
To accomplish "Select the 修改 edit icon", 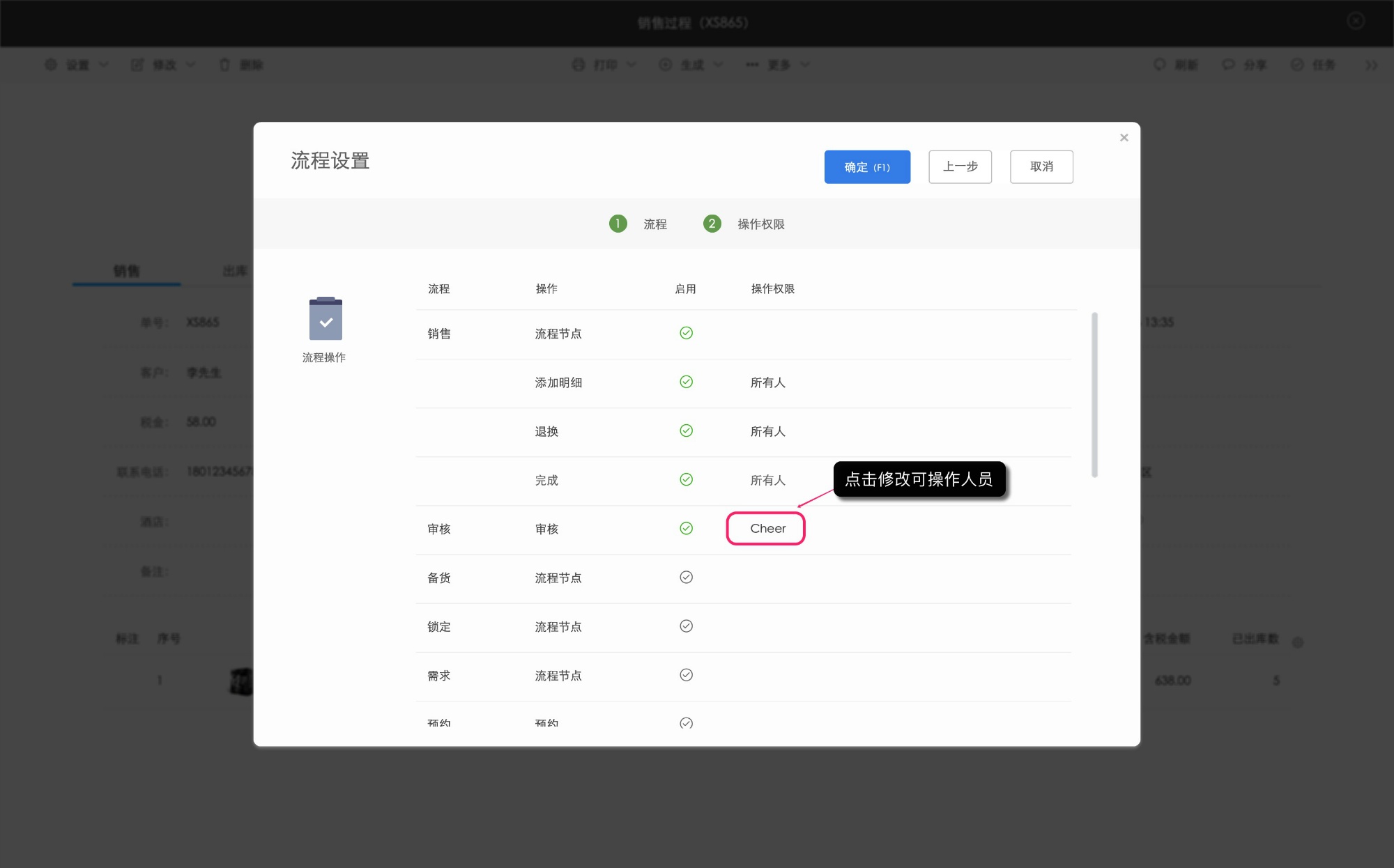I will (137, 64).
